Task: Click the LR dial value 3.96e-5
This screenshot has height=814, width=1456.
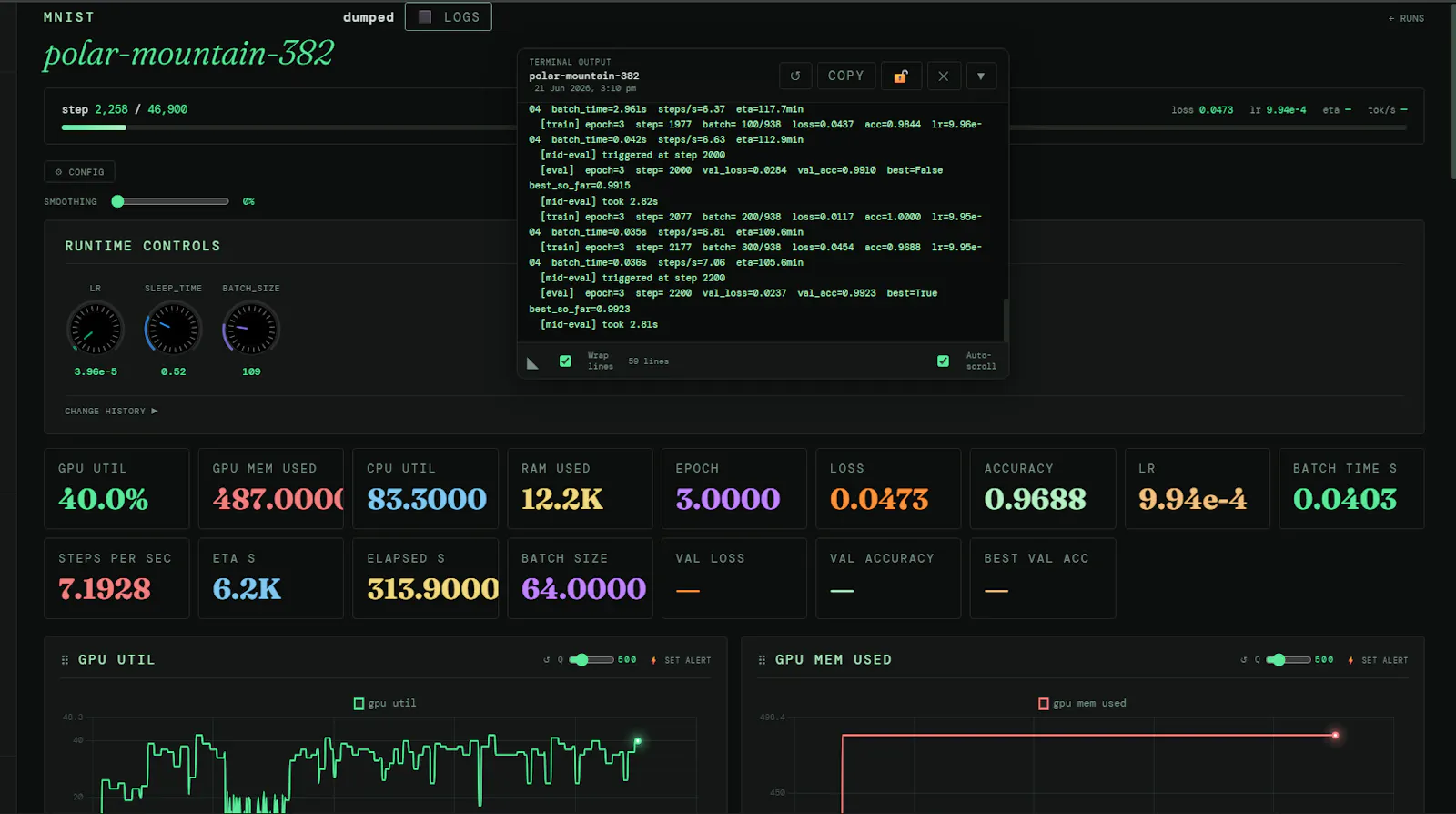Action: [x=96, y=372]
